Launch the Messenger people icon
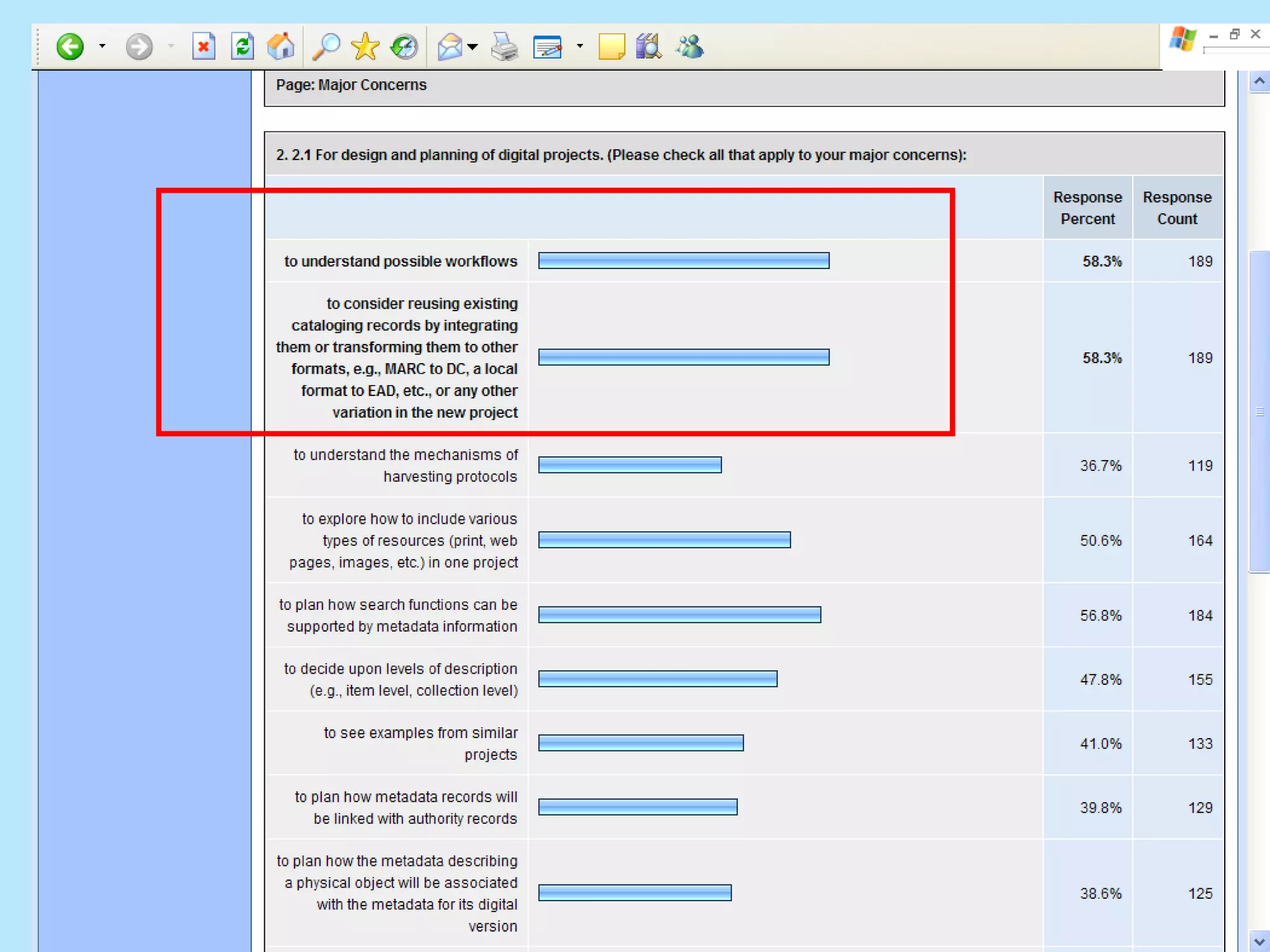 tap(690, 46)
